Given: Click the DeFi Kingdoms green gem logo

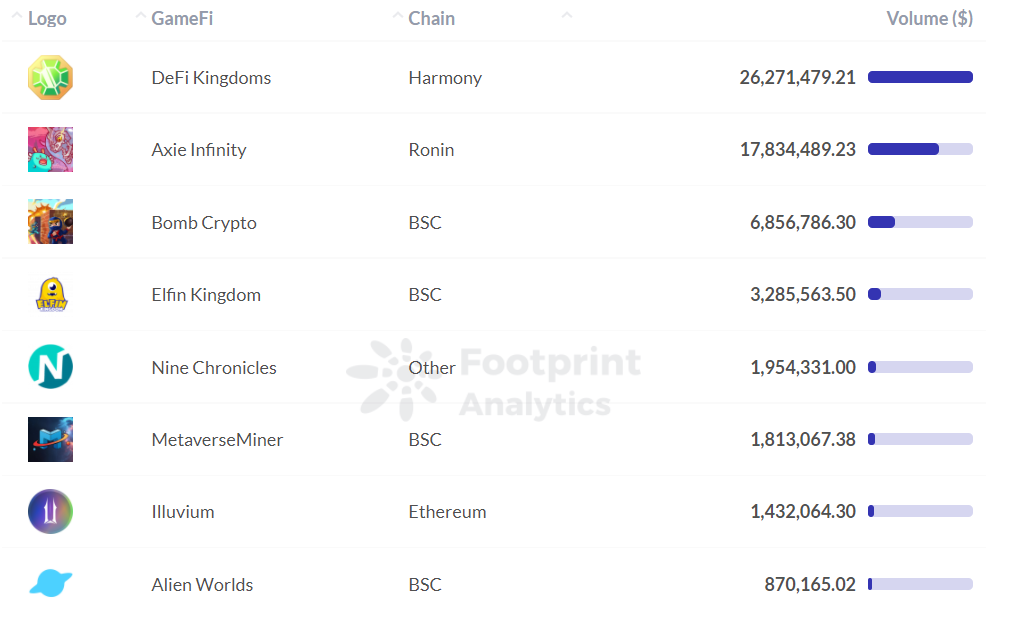Looking at the screenshot, I should (50, 78).
